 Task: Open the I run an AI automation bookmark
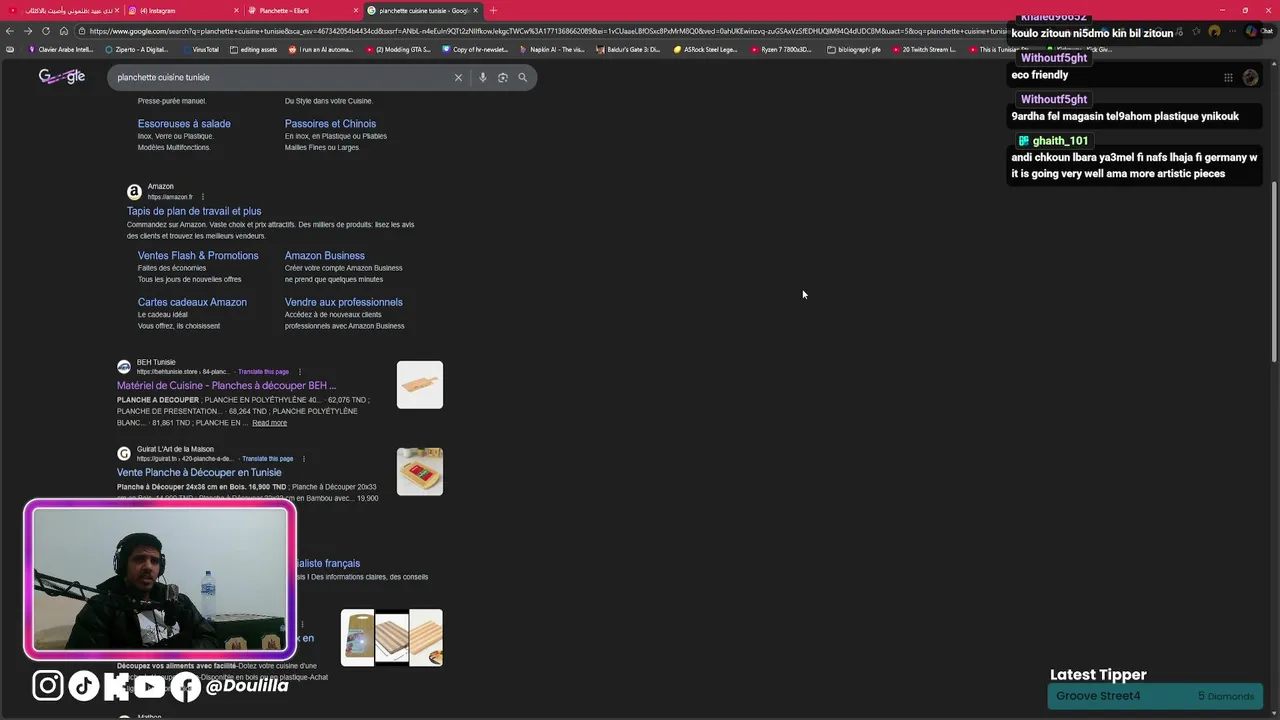point(321,49)
